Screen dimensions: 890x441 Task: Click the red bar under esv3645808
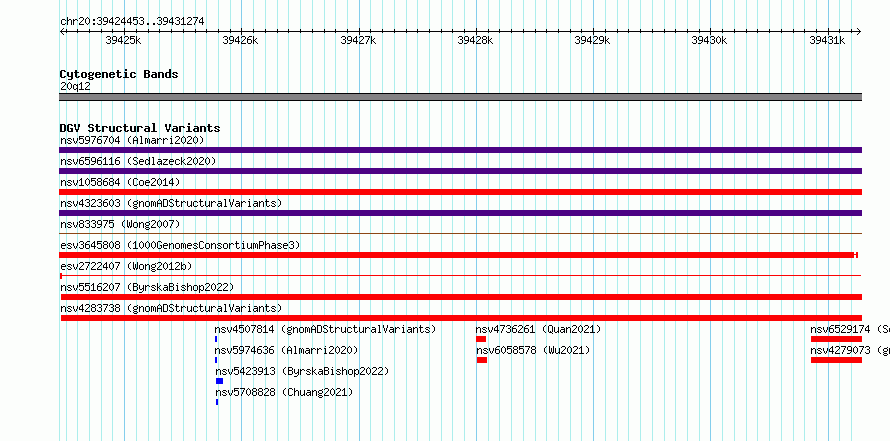click(459, 255)
